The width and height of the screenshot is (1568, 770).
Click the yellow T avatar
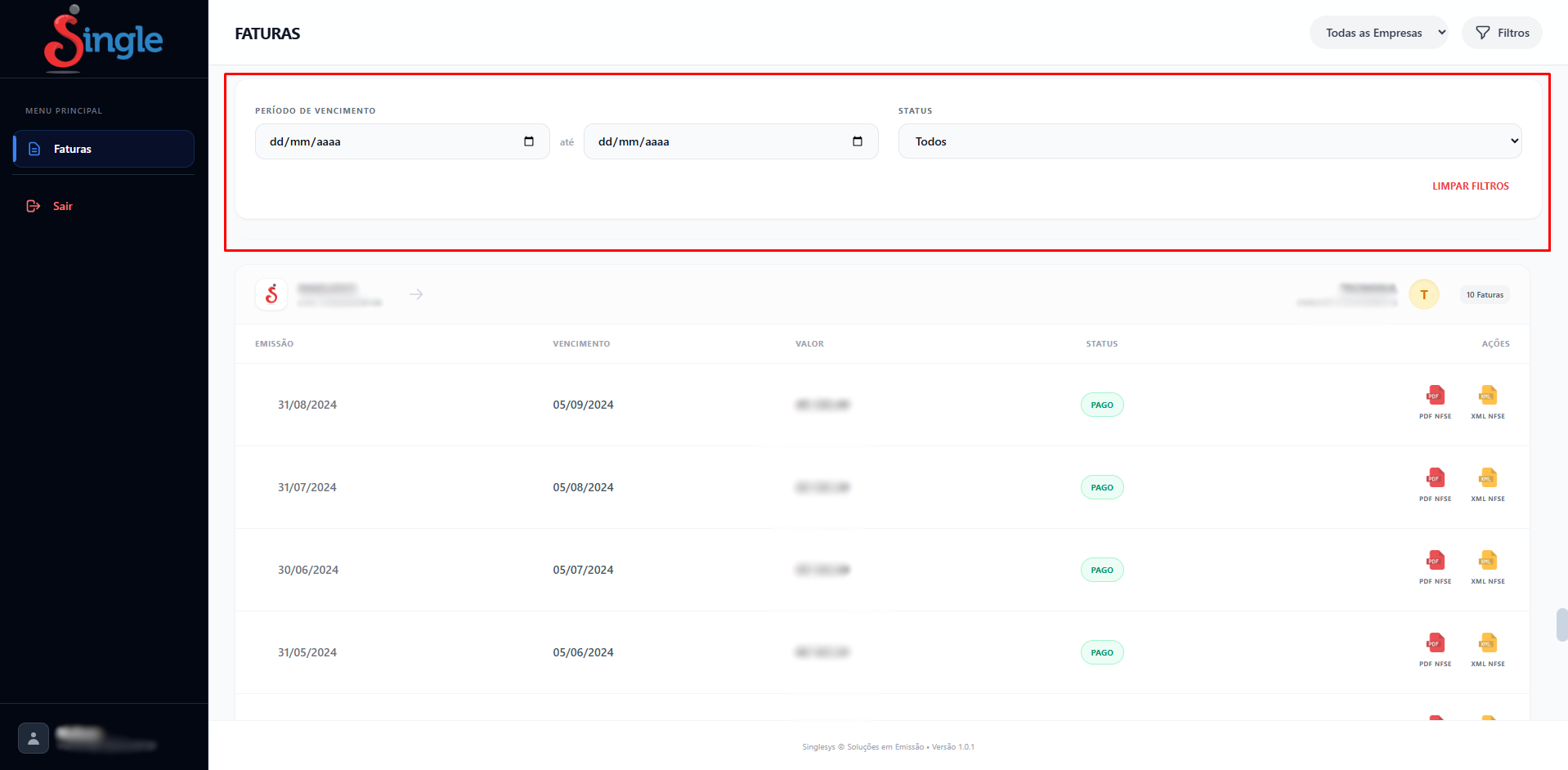[1424, 294]
